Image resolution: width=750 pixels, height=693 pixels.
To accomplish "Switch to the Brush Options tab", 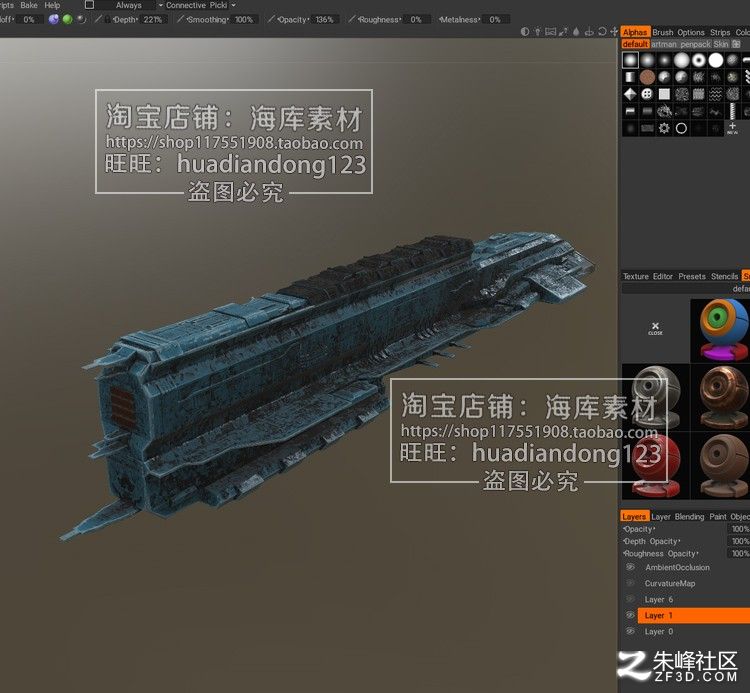I will (x=678, y=32).
